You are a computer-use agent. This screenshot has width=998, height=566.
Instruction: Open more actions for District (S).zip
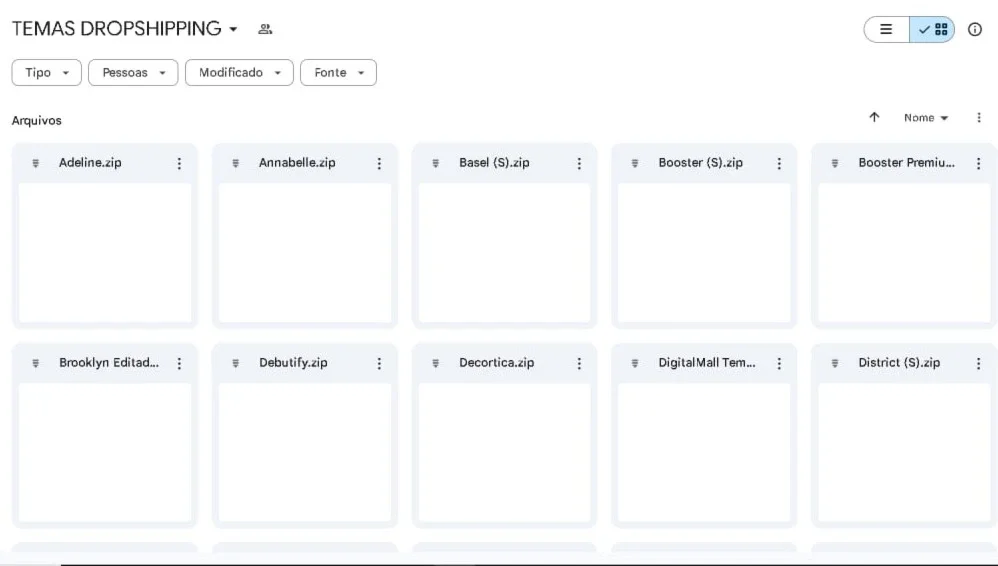(978, 364)
